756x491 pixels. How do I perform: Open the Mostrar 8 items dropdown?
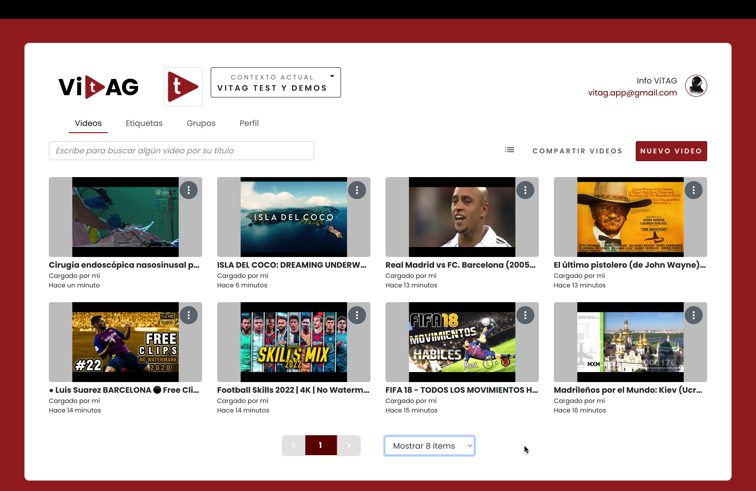[429, 446]
